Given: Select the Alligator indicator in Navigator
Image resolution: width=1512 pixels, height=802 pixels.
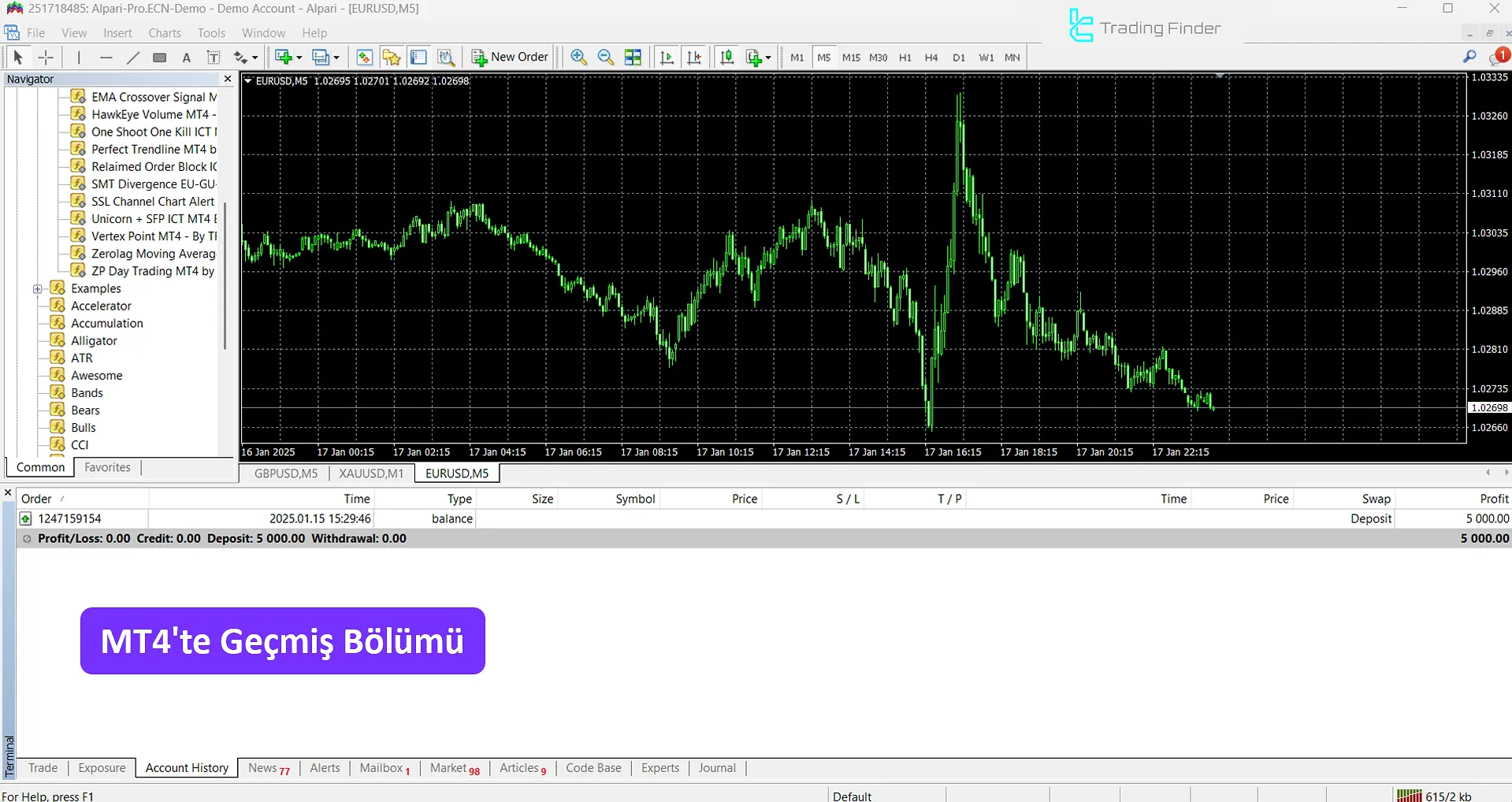Looking at the screenshot, I should coord(94,341).
